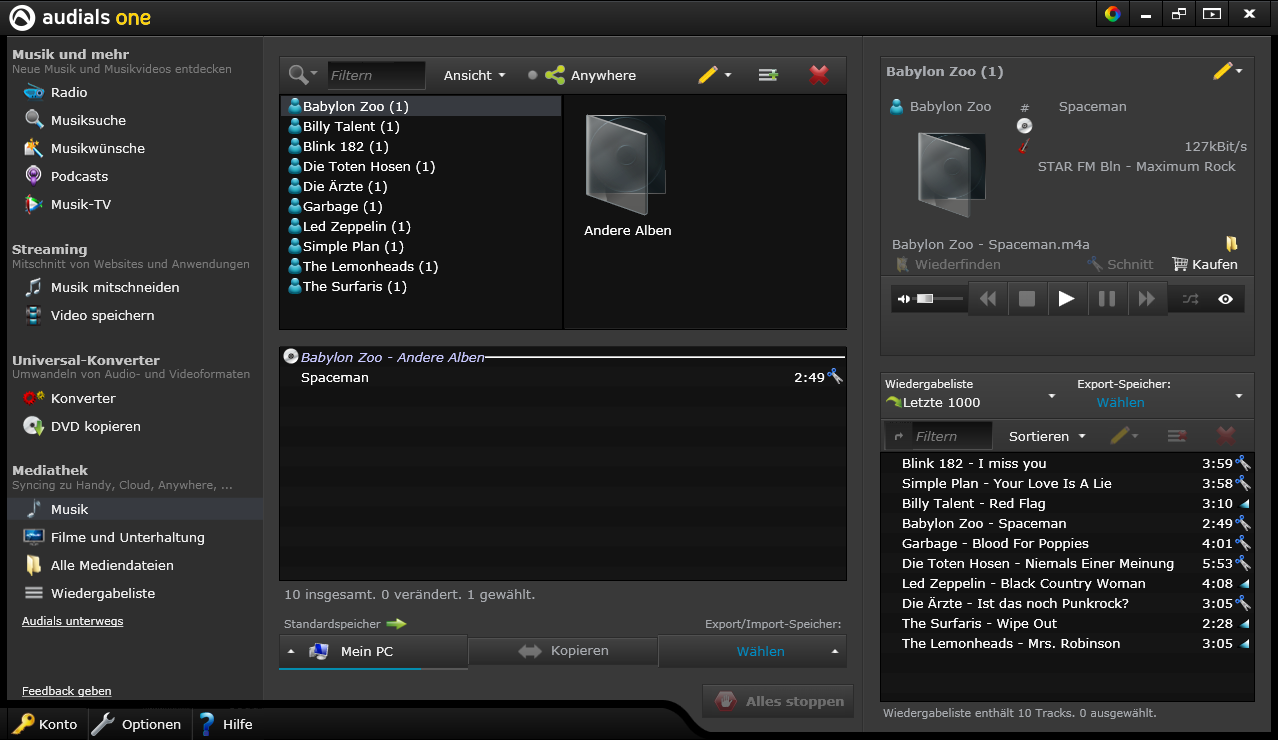This screenshot has height=740, width=1278.
Task: Click the pause button
Action: tap(1107, 299)
